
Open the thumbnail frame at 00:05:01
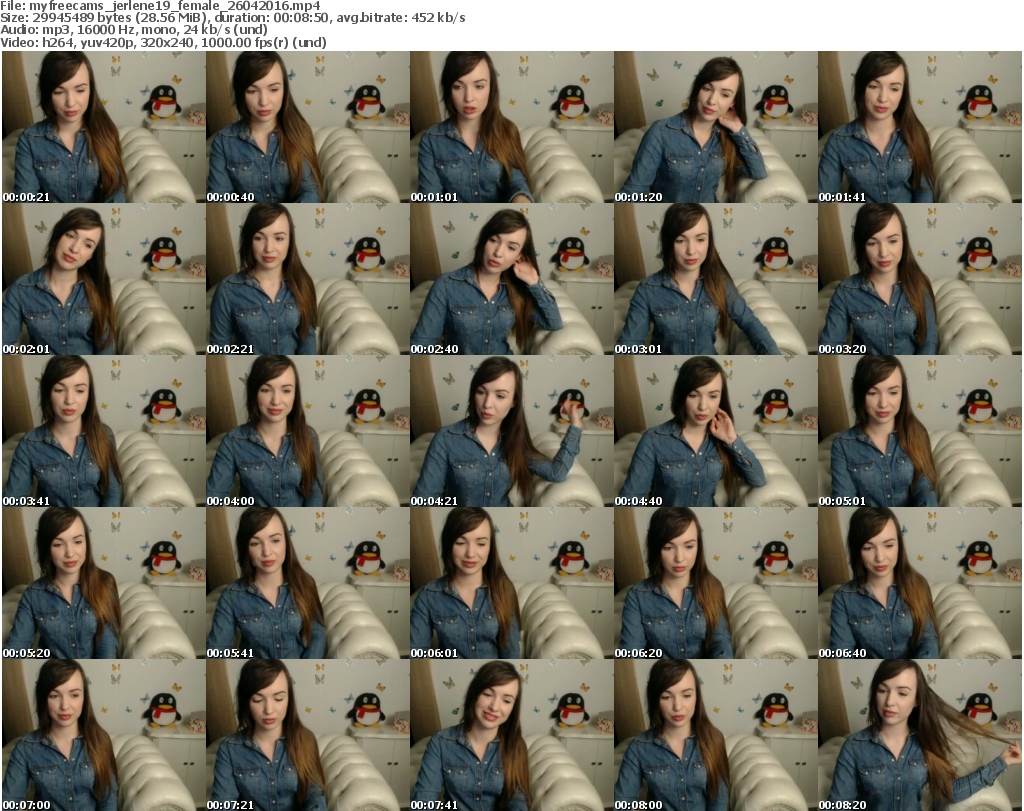click(920, 432)
